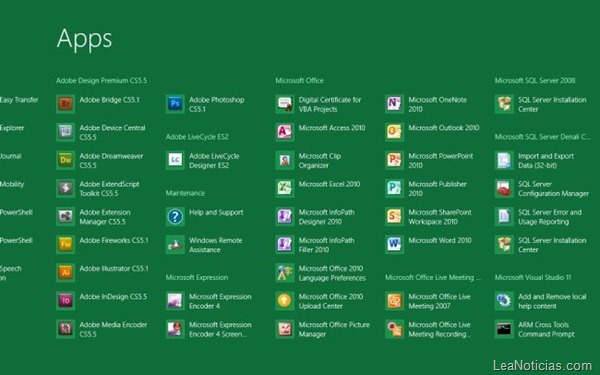This screenshot has height=375, width=600.
Task: Open SQL Server Installation Center under SQL Server 2008
Action: [504, 104]
